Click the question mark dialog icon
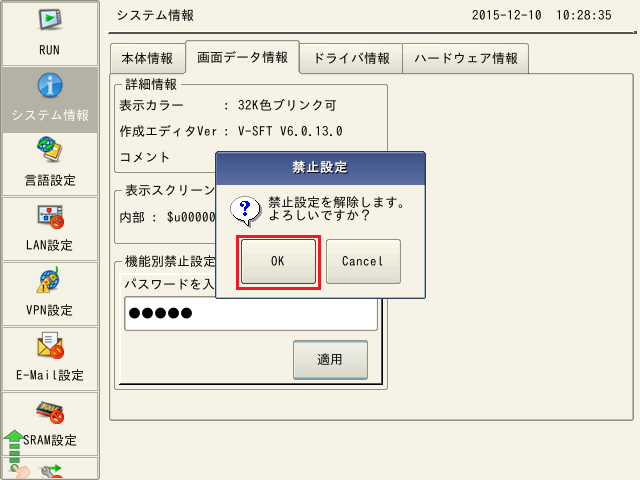 pos(245,209)
